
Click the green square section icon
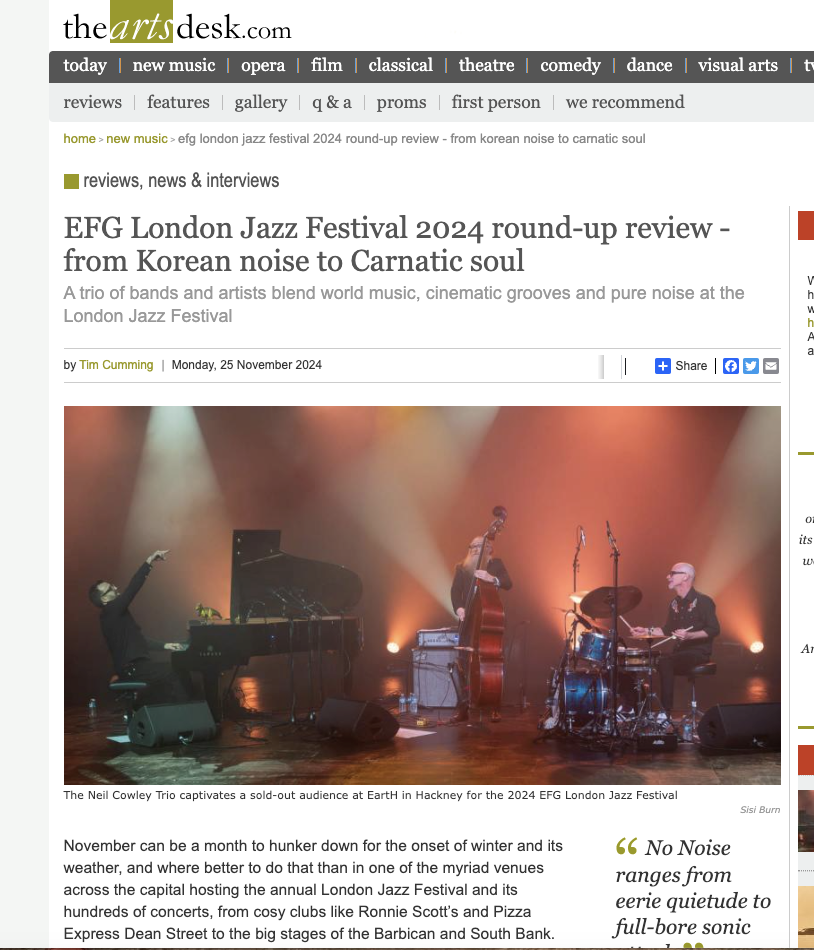(x=71, y=181)
